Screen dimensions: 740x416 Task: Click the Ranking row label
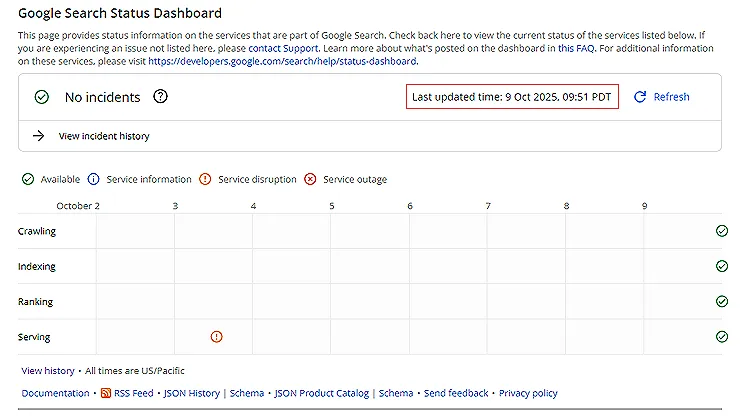click(35, 302)
